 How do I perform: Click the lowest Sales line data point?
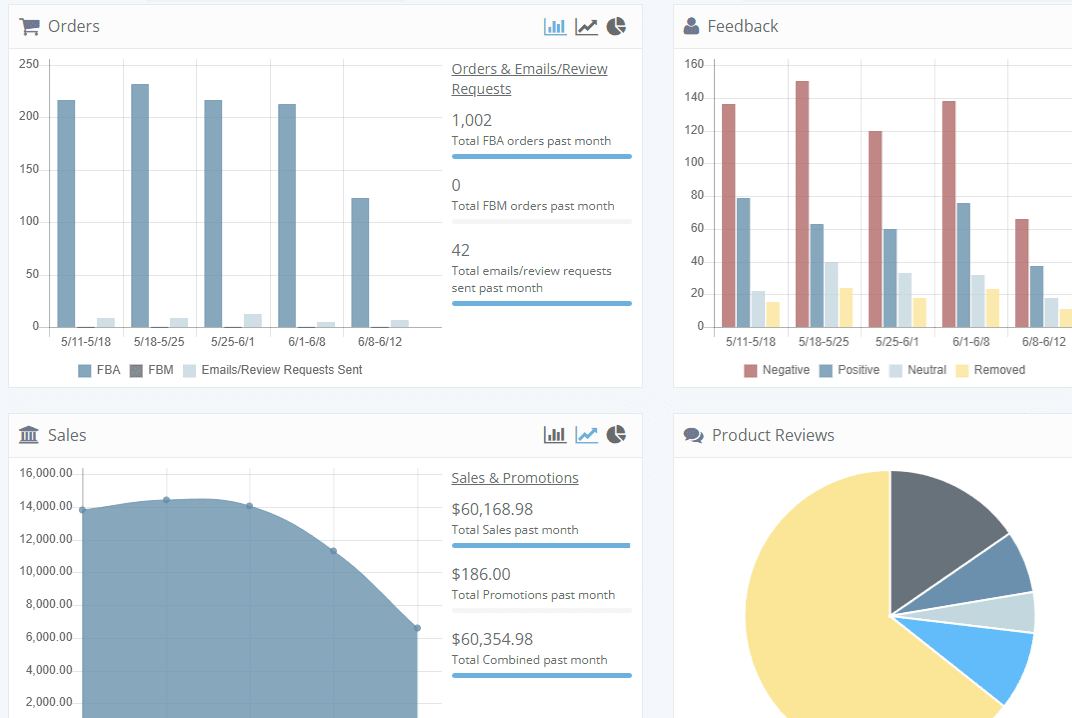click(x=418, y=628)
